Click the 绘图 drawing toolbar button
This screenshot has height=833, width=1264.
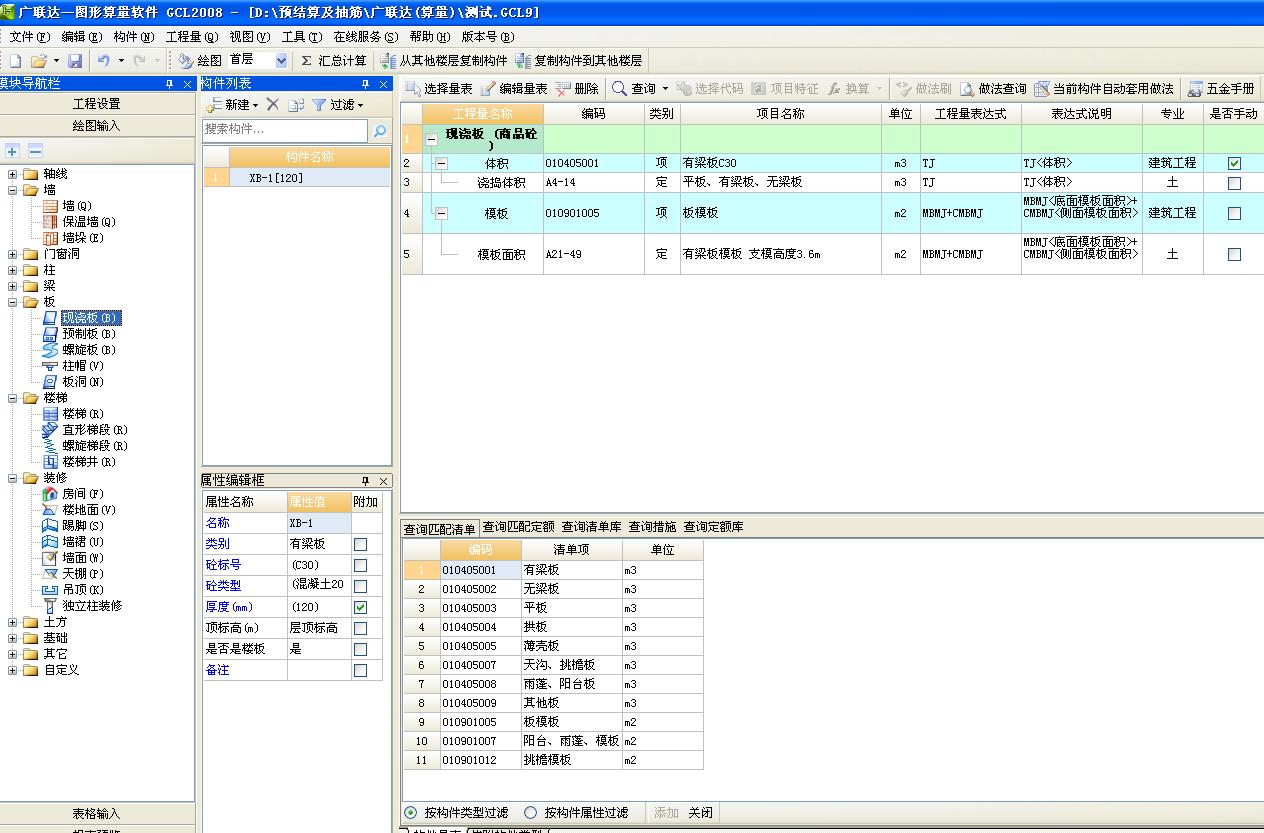coord(200,61)
